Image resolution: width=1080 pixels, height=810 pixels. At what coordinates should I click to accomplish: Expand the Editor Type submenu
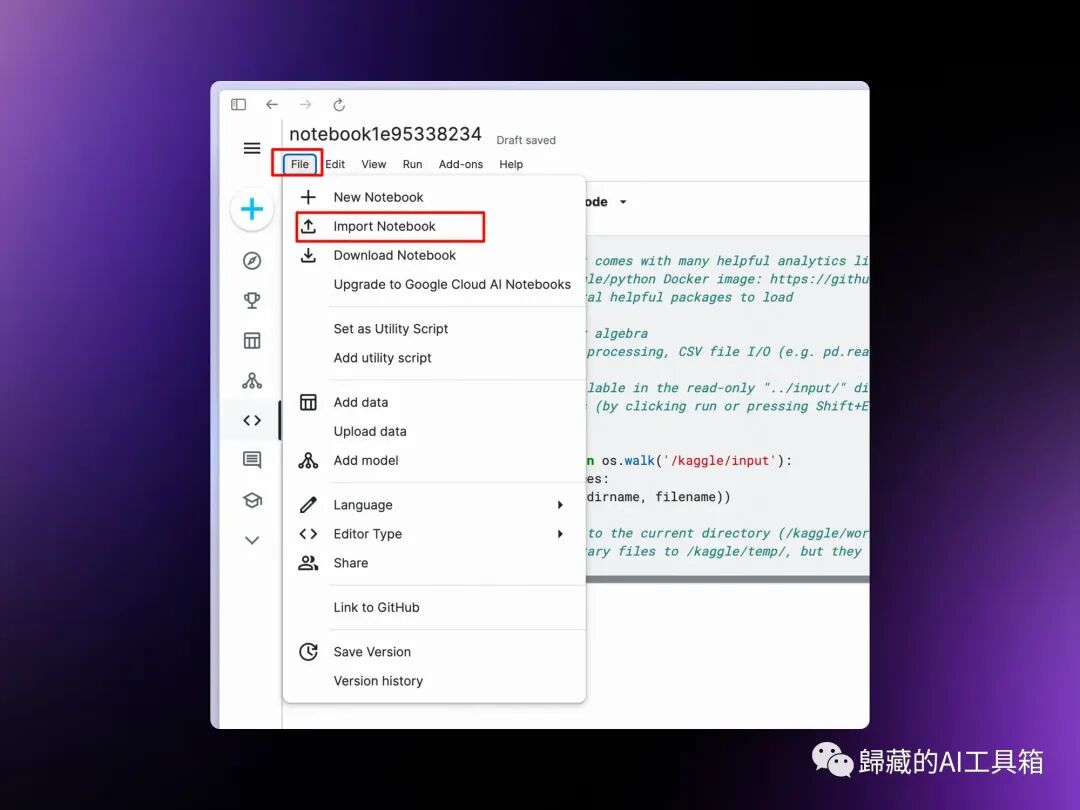click(434, 534)
